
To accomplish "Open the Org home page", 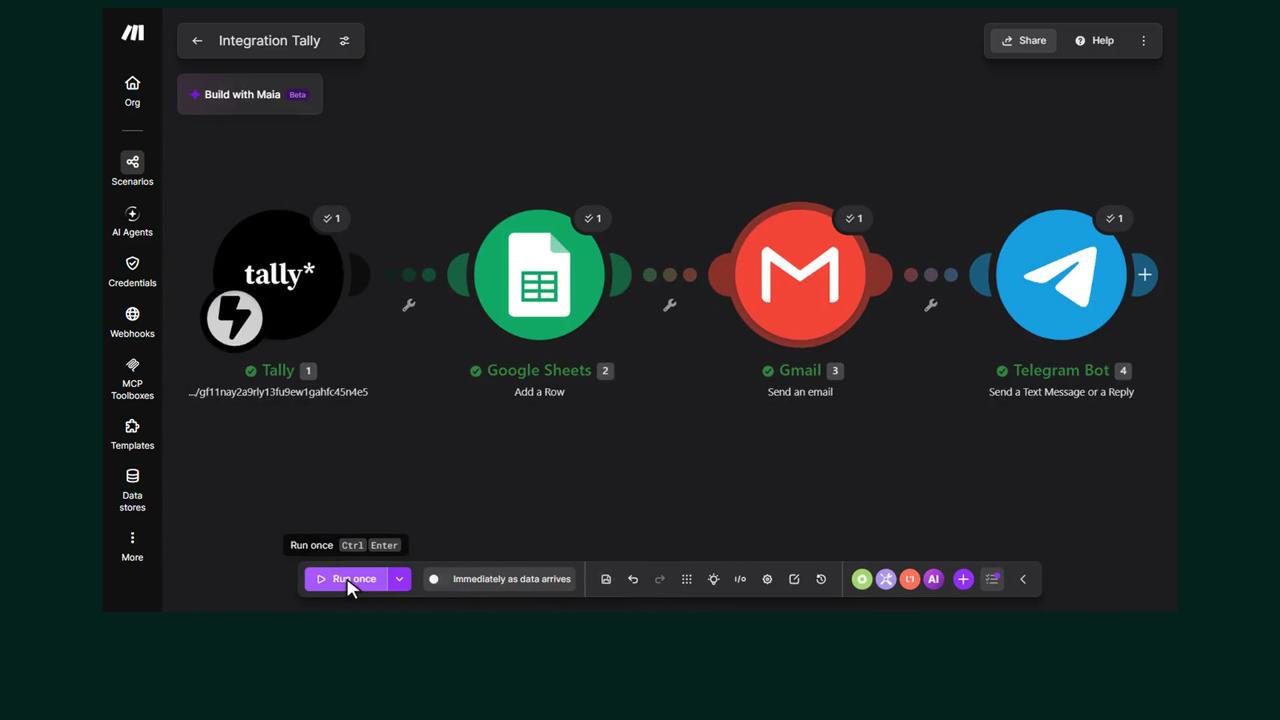I will (x=132, y=91).
